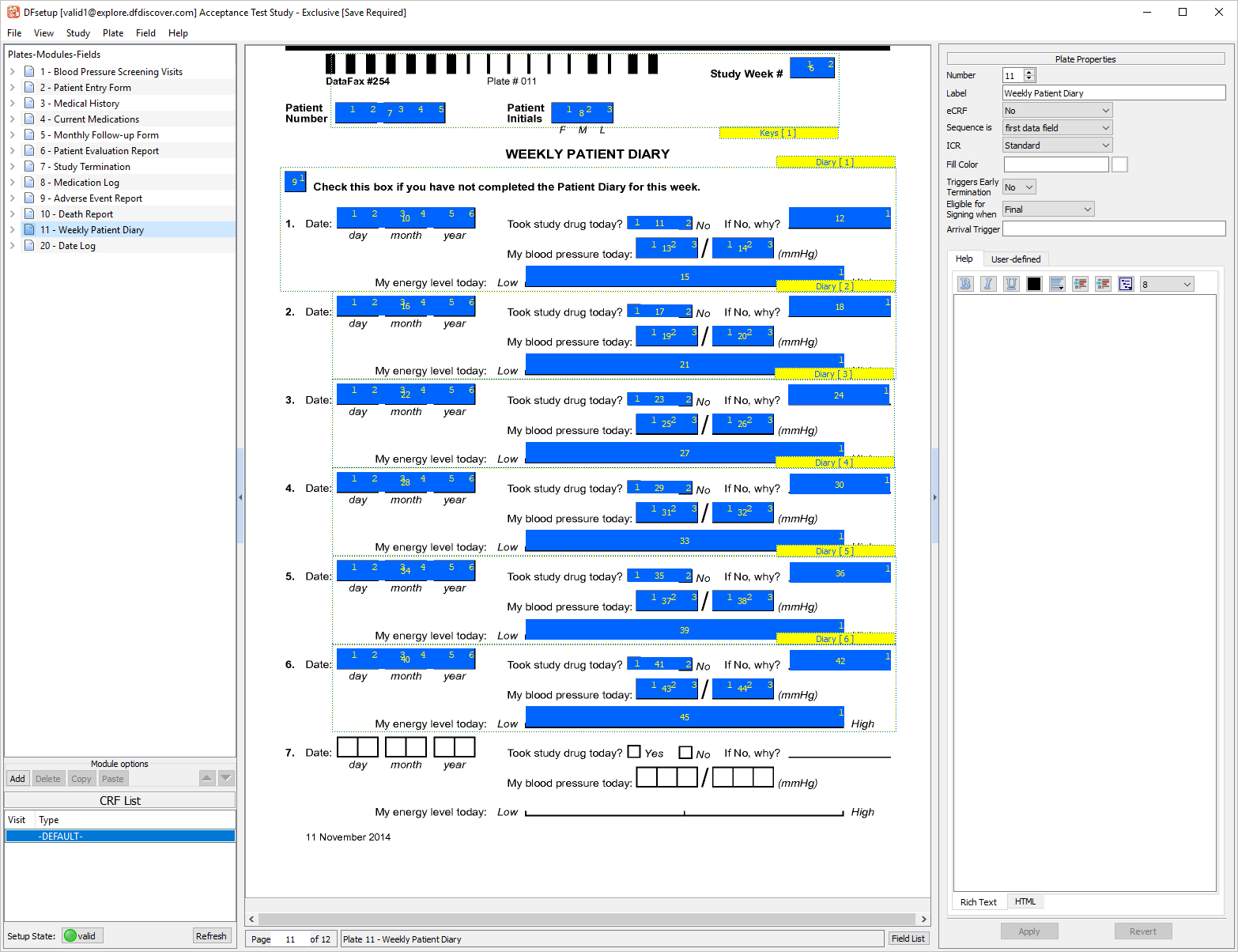Click the Arrival Trigger input field
The width and height of the screenshot is (1238, 952).
click(x=1114, y=229)
